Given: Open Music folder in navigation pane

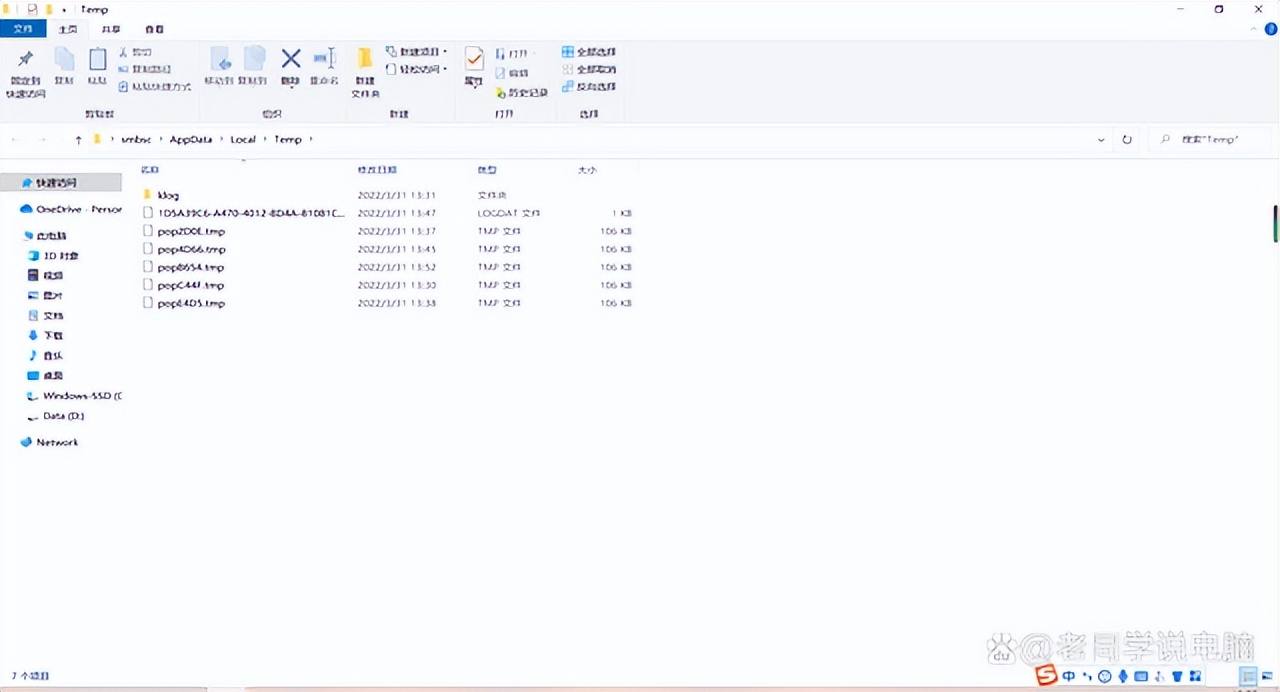Looking at the screenshot, I should (x=46, y=356).
